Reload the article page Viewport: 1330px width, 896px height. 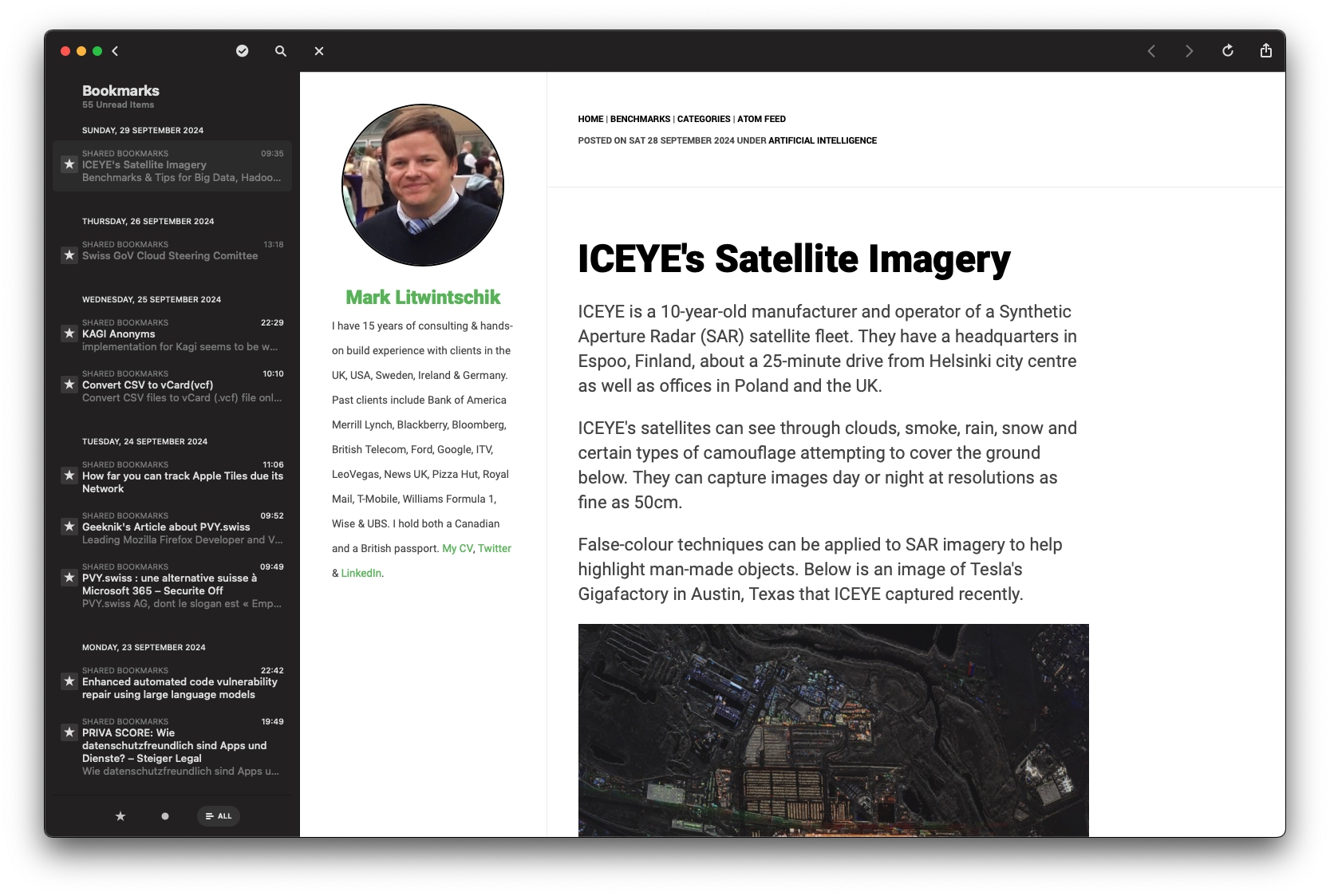(1228, 51)
